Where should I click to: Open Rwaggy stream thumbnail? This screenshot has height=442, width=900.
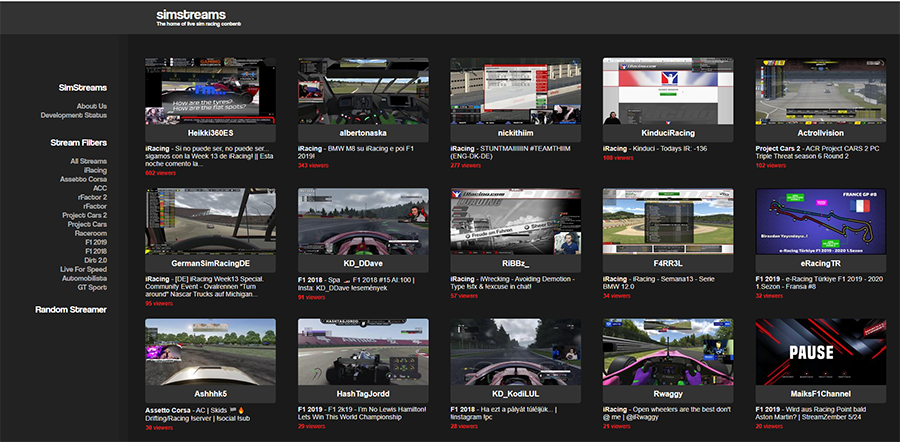pos(668,352)
